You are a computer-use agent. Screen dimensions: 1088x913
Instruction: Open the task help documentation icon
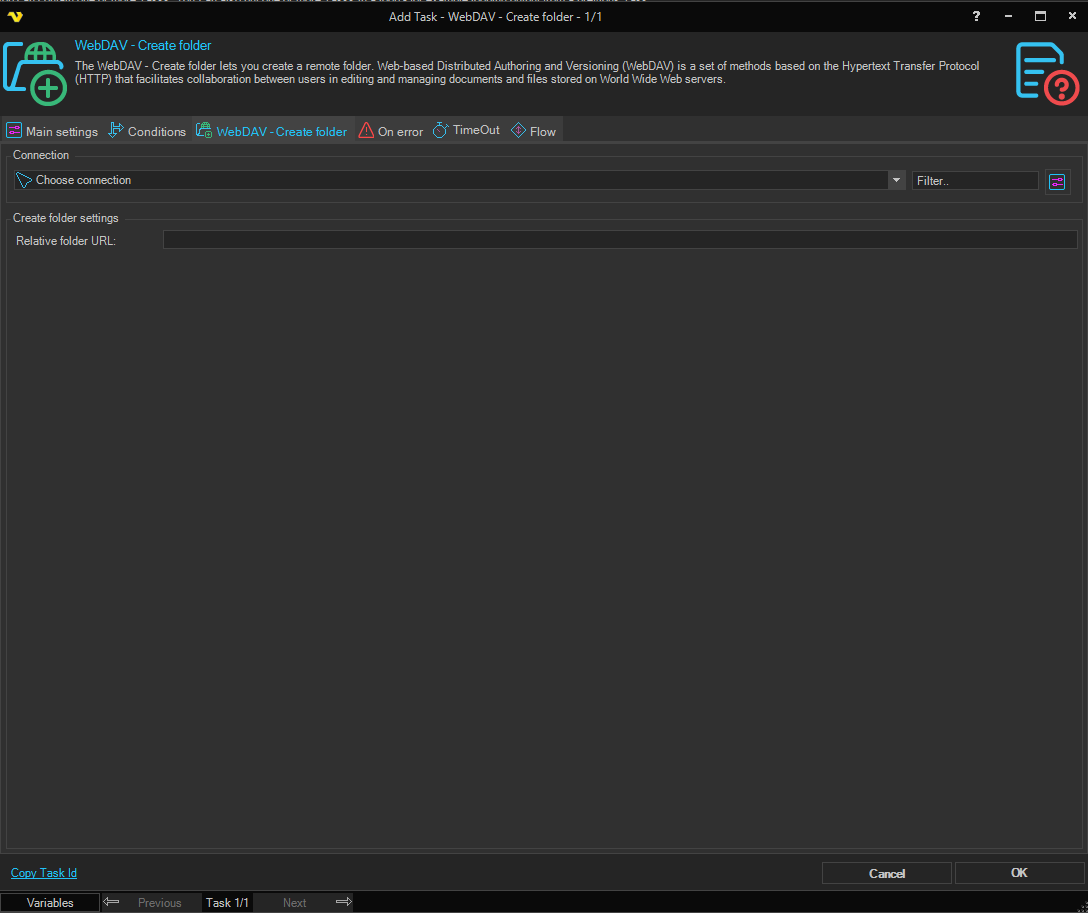1047,73
